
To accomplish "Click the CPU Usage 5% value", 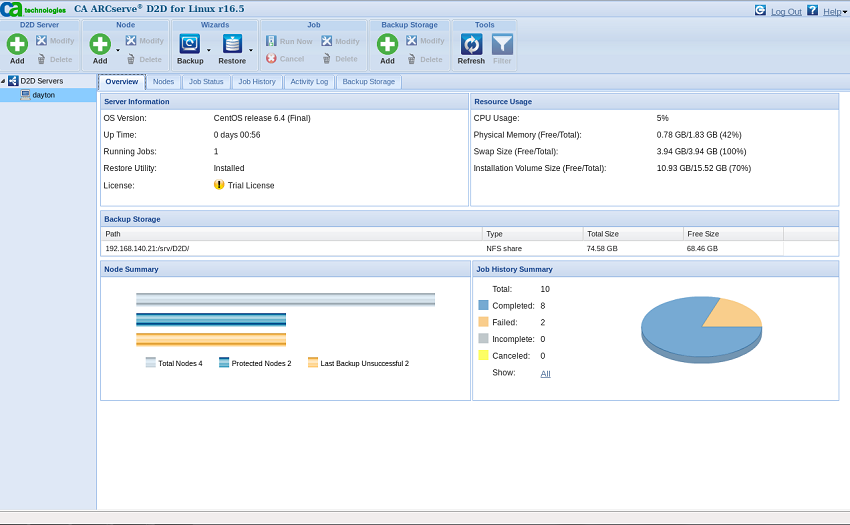I will 662,118.
